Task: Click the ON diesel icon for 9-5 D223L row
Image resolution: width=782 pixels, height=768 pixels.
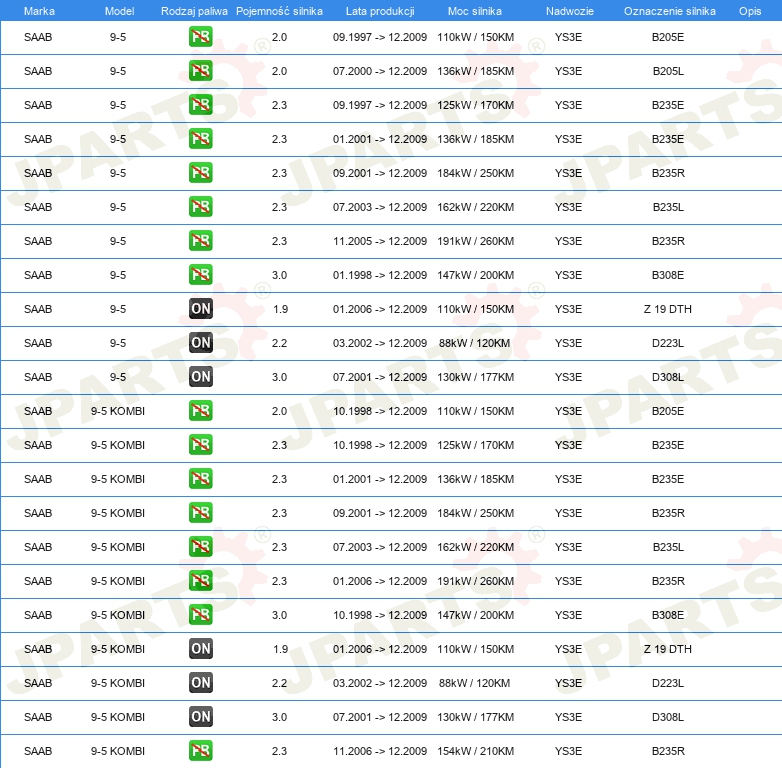Action: tap(200, 343)
